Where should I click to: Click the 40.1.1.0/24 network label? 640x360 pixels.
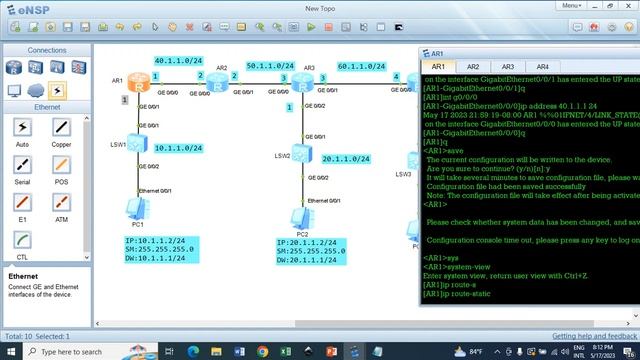178,61
